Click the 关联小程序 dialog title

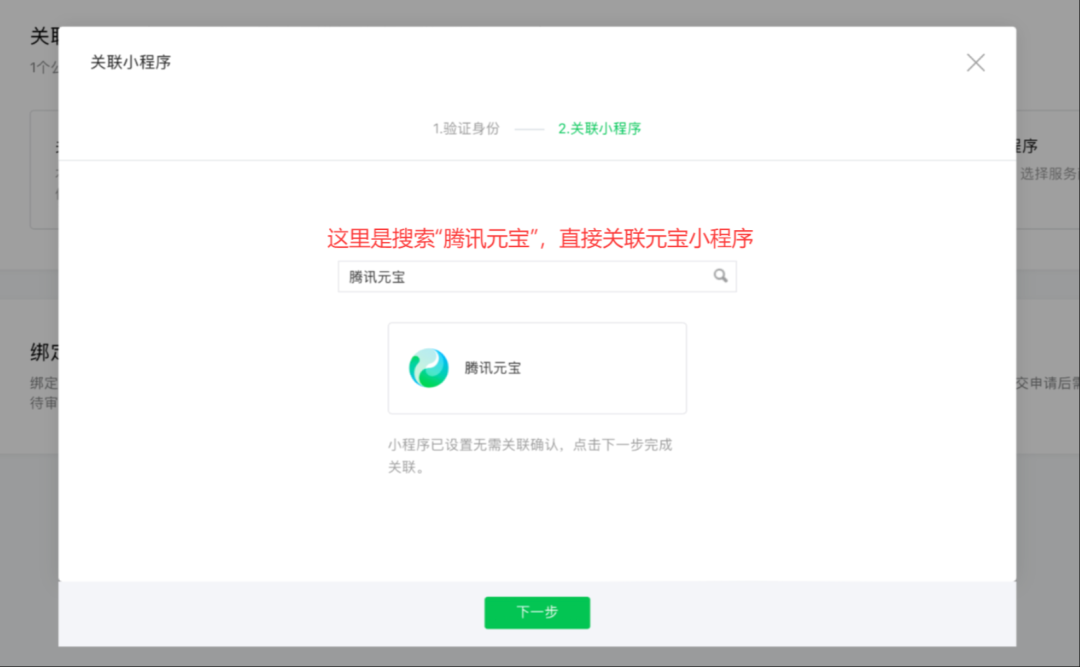click(130, 62)
